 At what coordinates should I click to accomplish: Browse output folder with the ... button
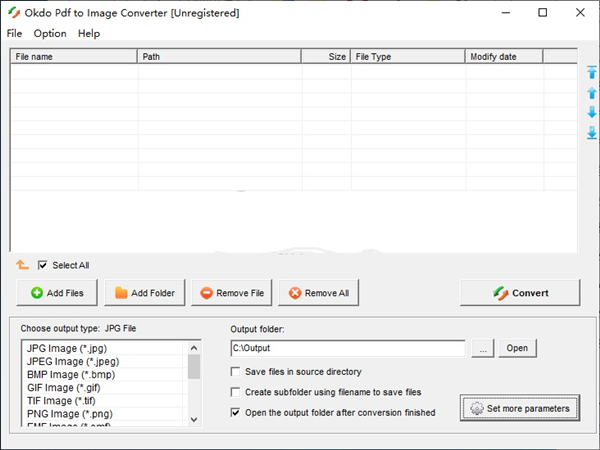[483, 348]
